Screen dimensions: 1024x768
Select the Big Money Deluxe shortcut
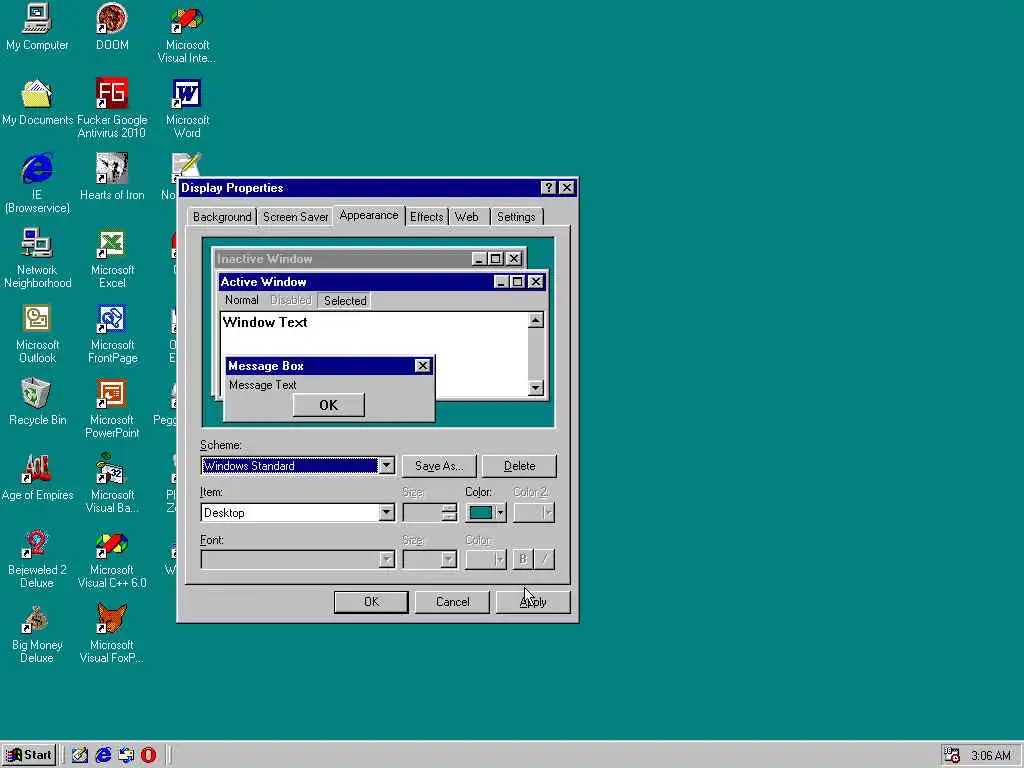click(x=37, y=634)
